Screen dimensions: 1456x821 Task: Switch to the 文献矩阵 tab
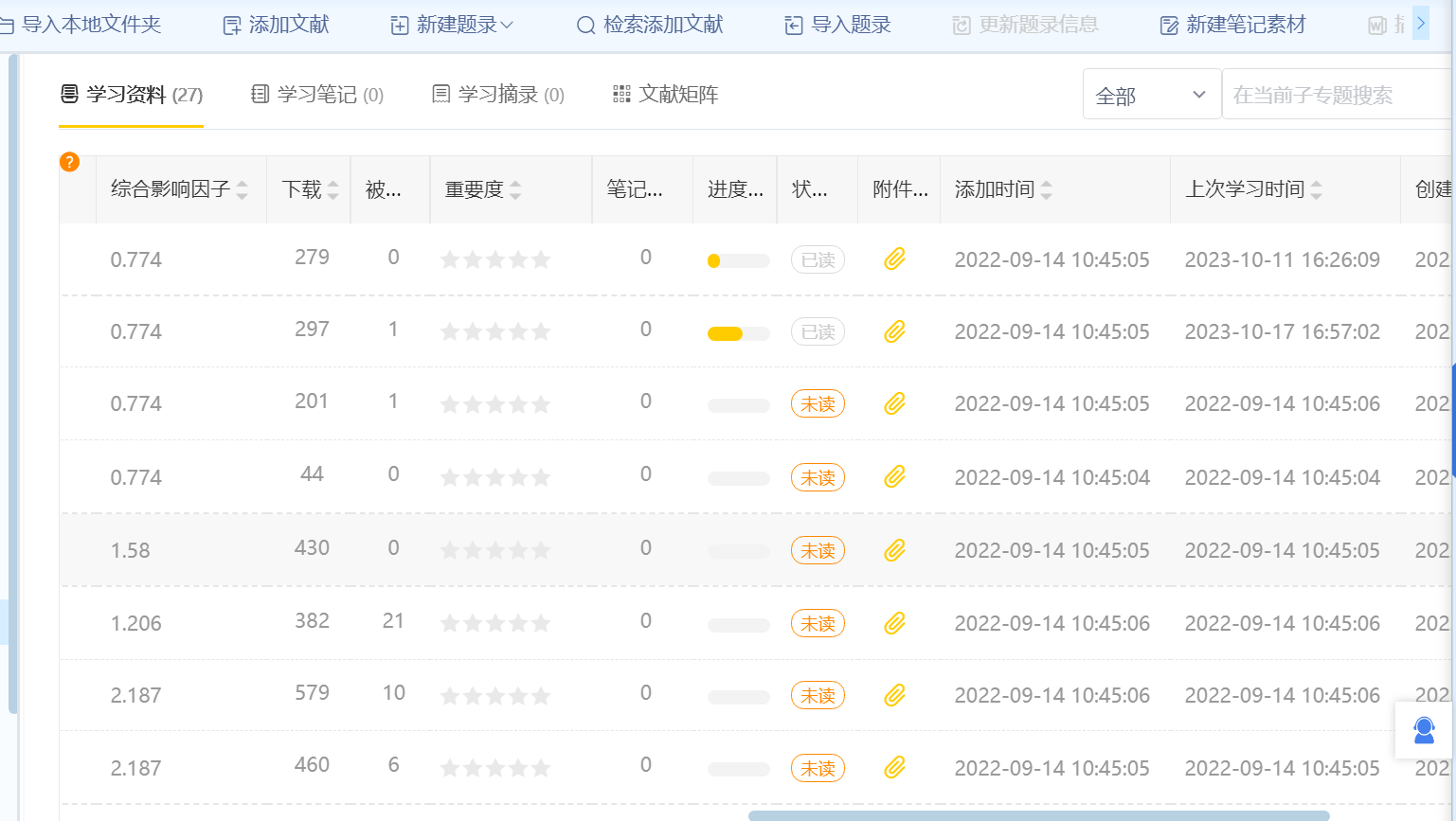tap(666, 95)
